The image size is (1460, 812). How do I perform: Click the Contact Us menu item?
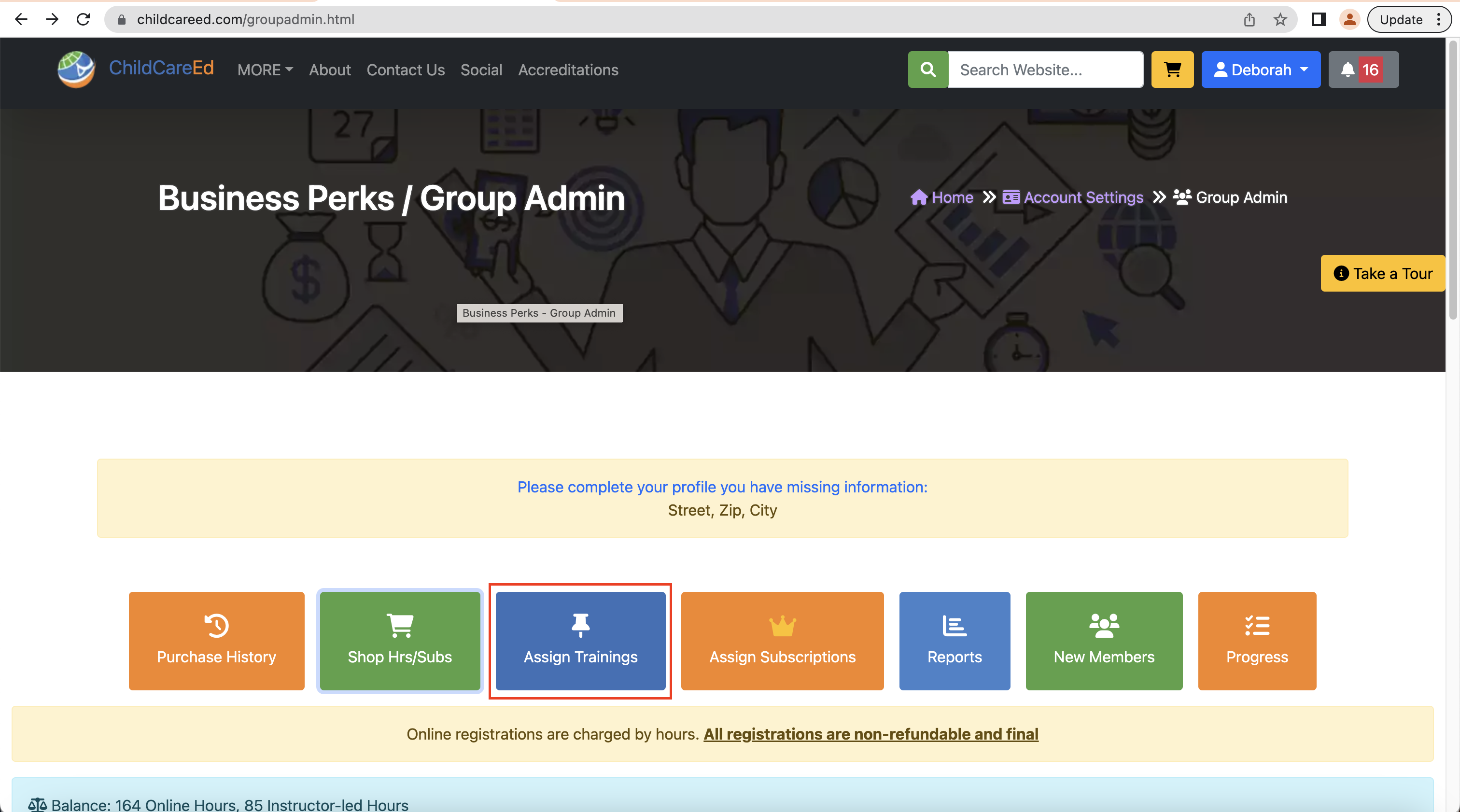[x=405, y=69]
